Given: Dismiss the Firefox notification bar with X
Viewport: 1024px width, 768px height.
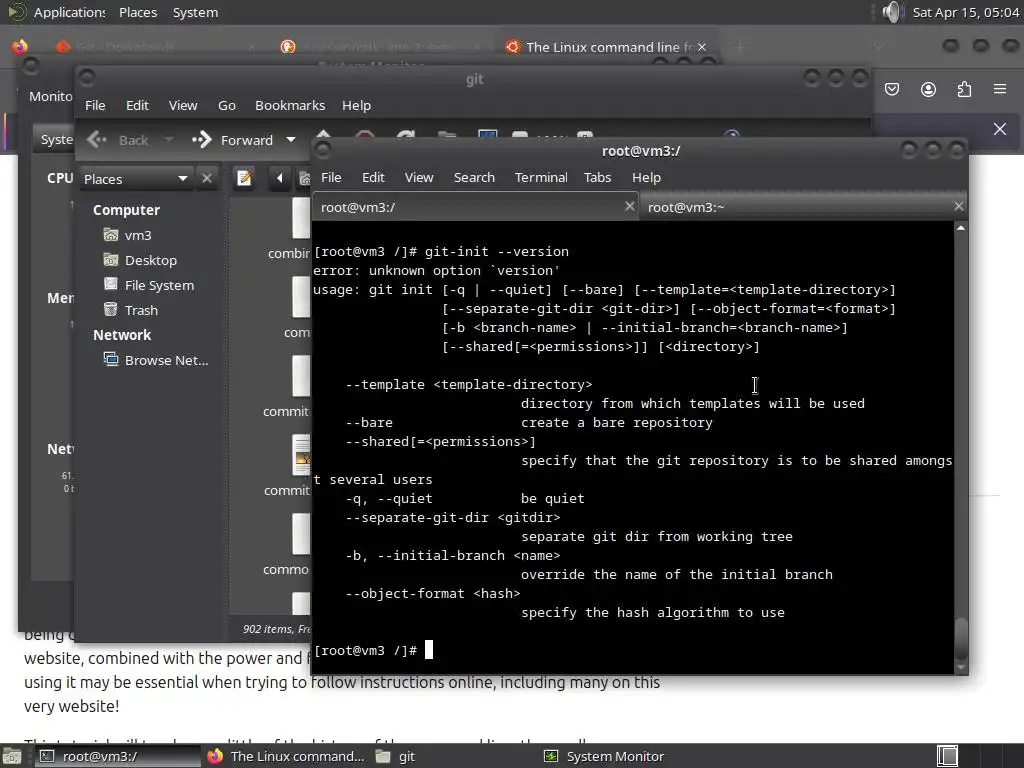Looking at the screenshot, I should tap(1000, 129).
